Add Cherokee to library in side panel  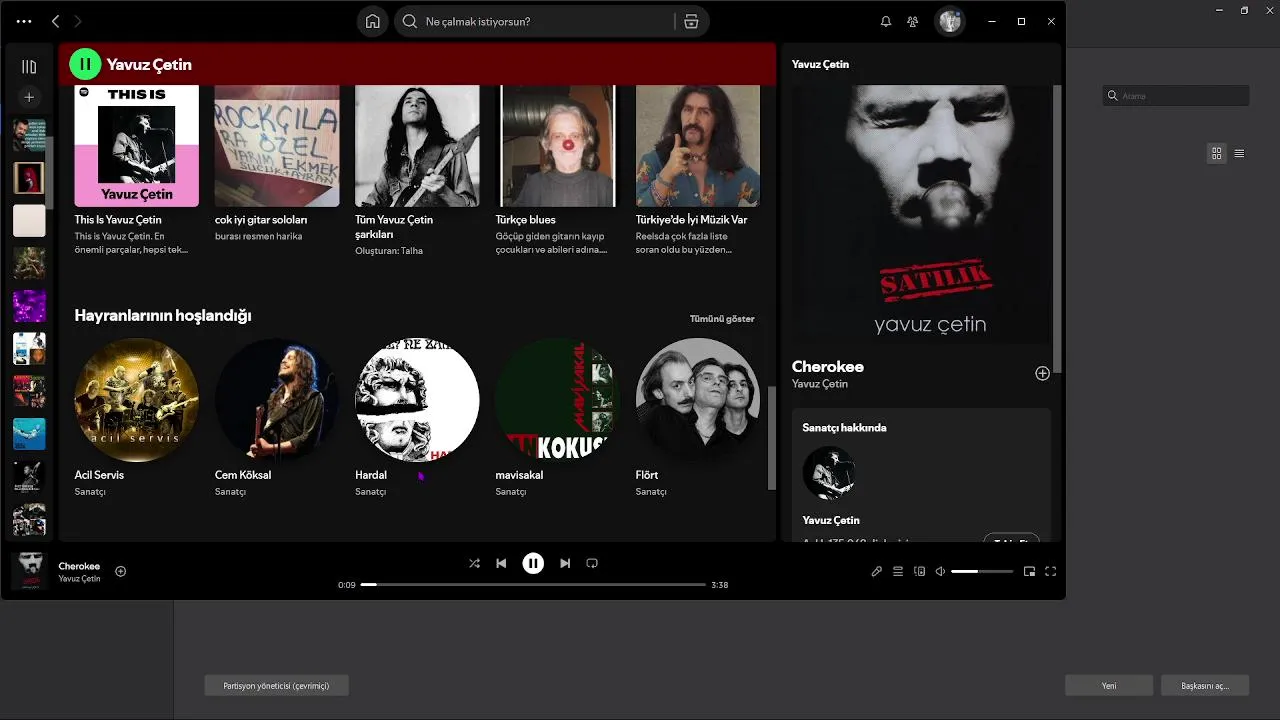coord(1042,373)
